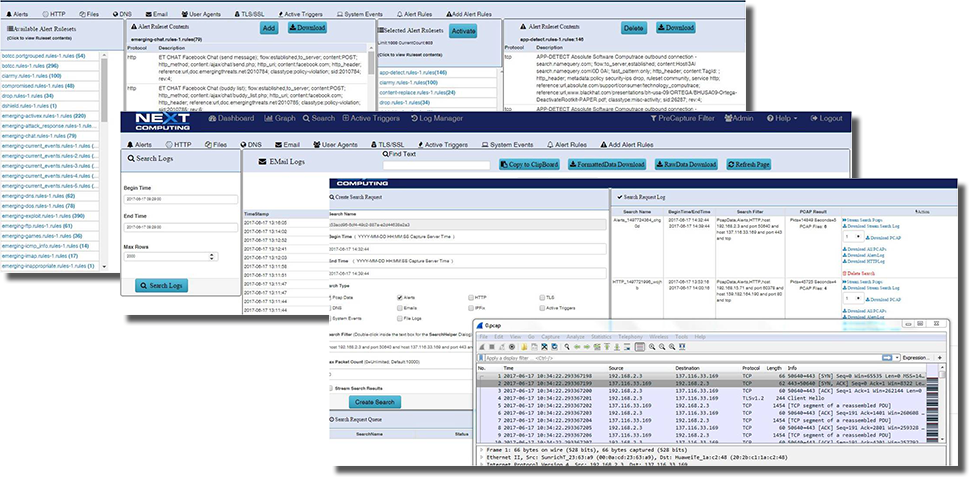This screenshot has height=478, width=970.
Task: Enable the File Logs checkbox
Action: [400, 318]
